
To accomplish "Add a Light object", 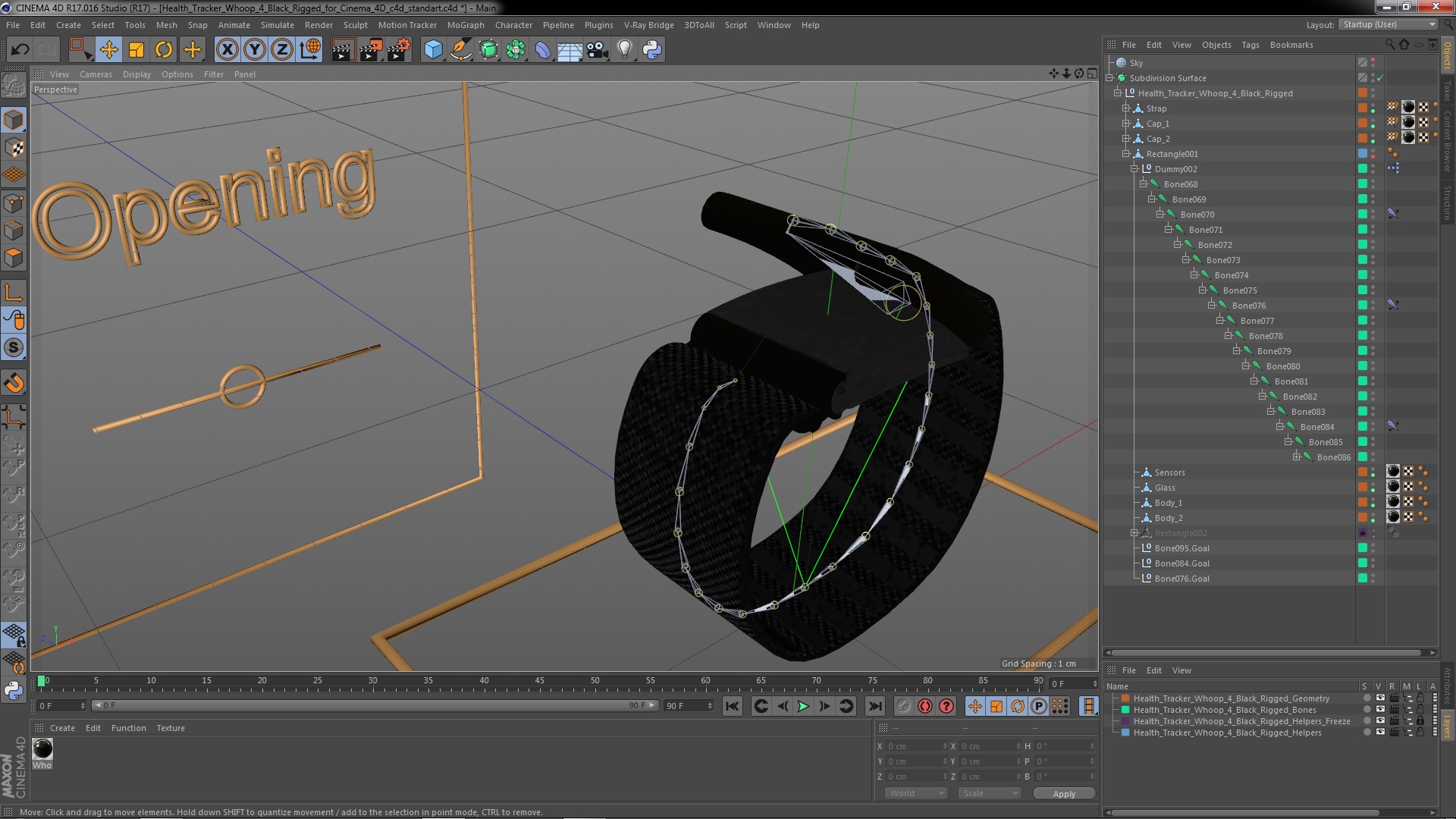I will [x=625, y=50].
